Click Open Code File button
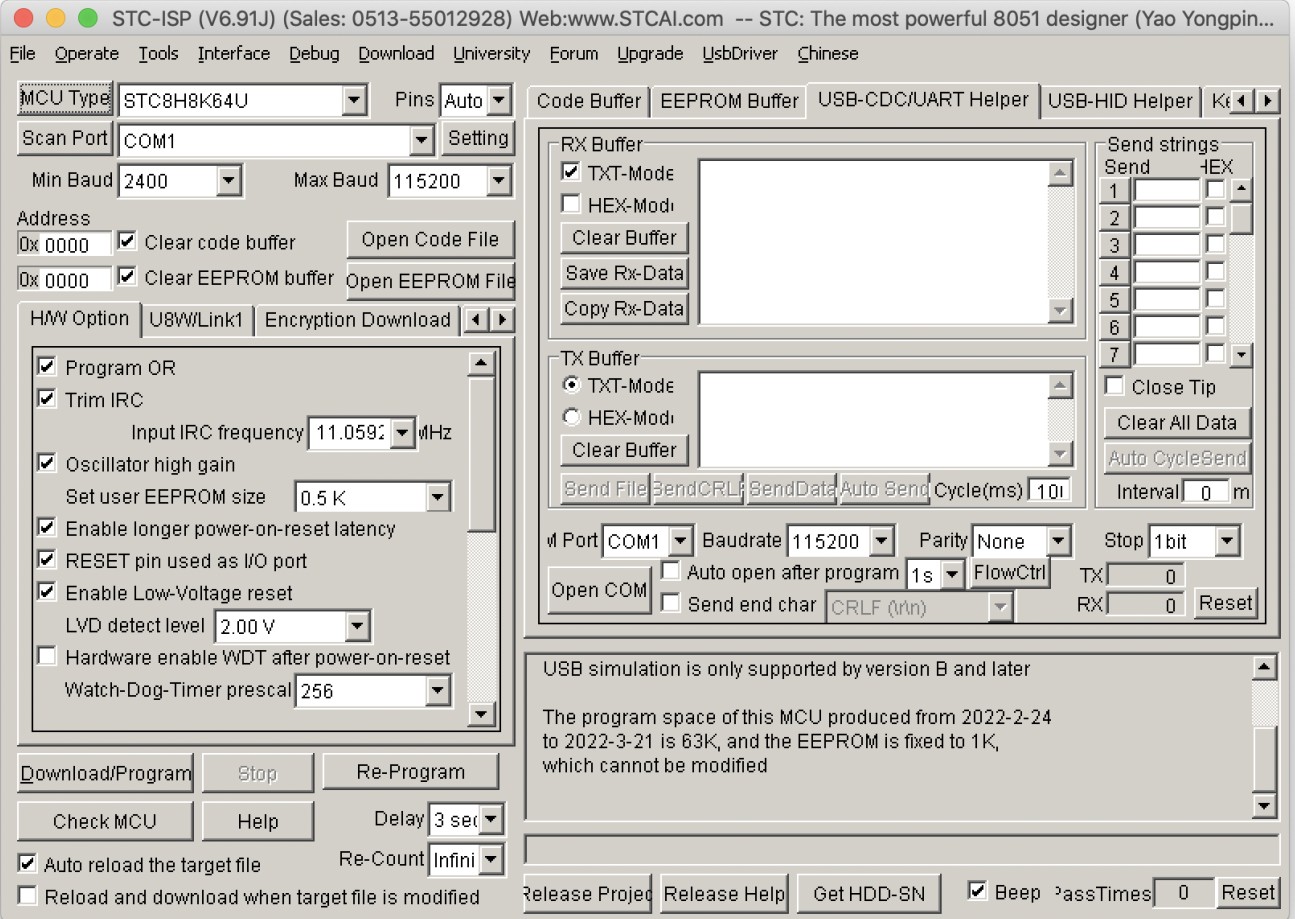1295x919 pixels. [430, 239]
